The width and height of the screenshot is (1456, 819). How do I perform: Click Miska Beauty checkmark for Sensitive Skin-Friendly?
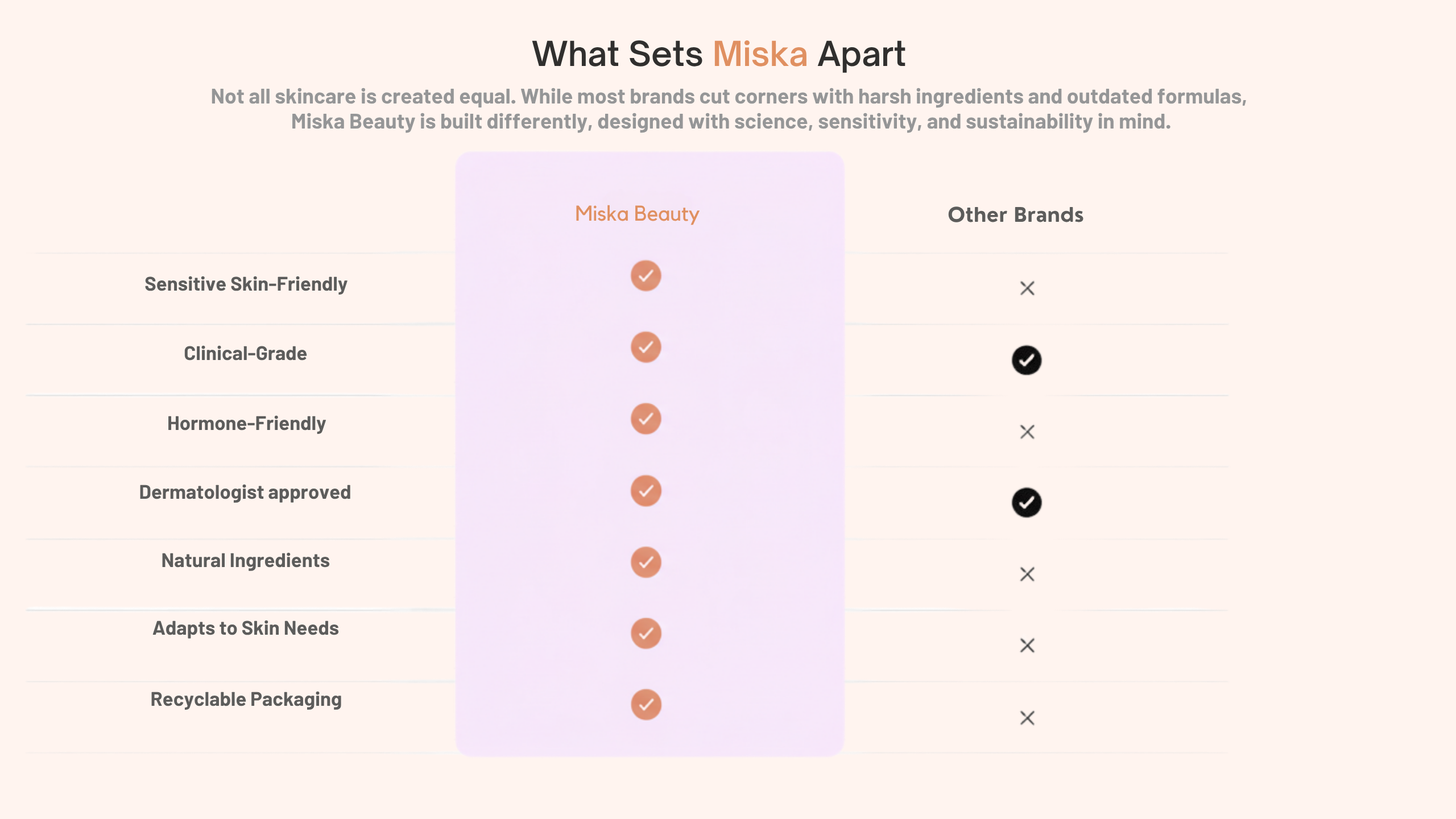tap(646, 276)
